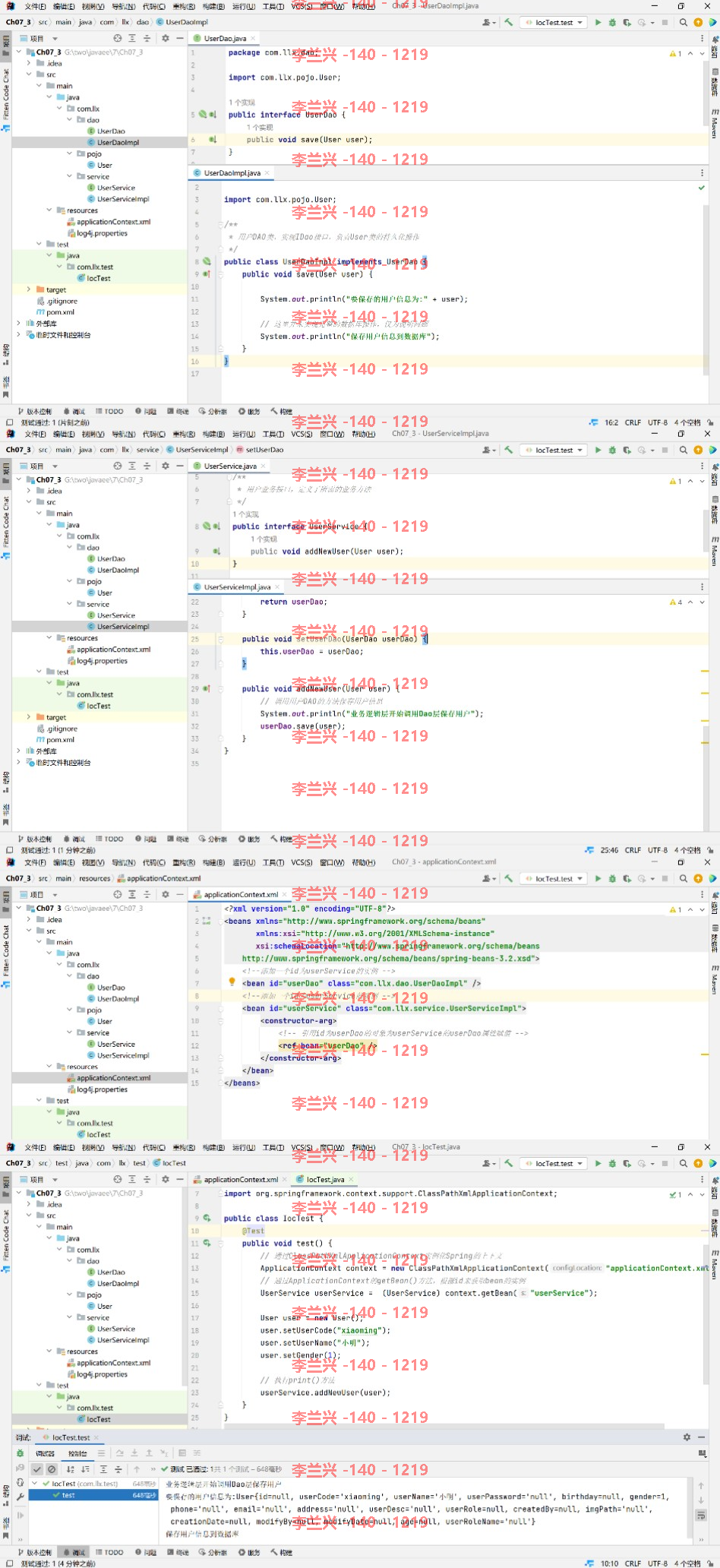720x1568 pixels.
Task: Click the intention lightbulb in applicationContext.xml editor
Action: [232, 982]
